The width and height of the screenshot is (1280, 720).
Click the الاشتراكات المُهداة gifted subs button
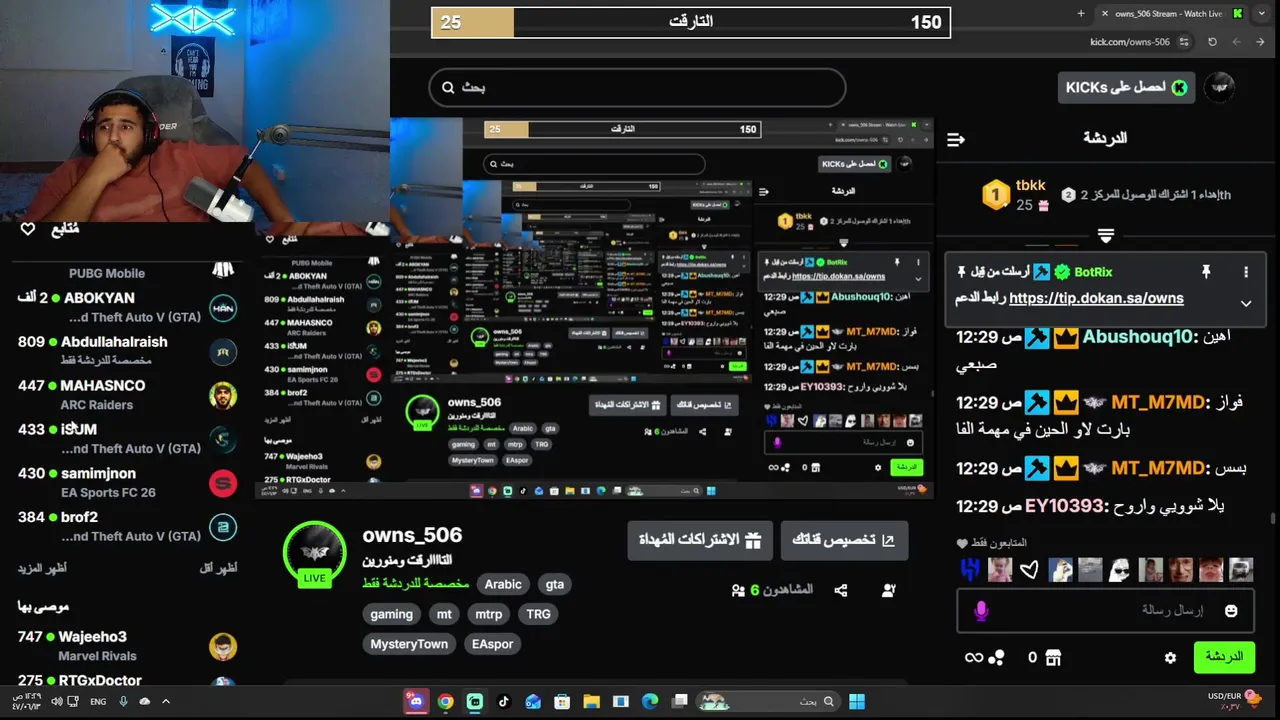coord(700,540)
